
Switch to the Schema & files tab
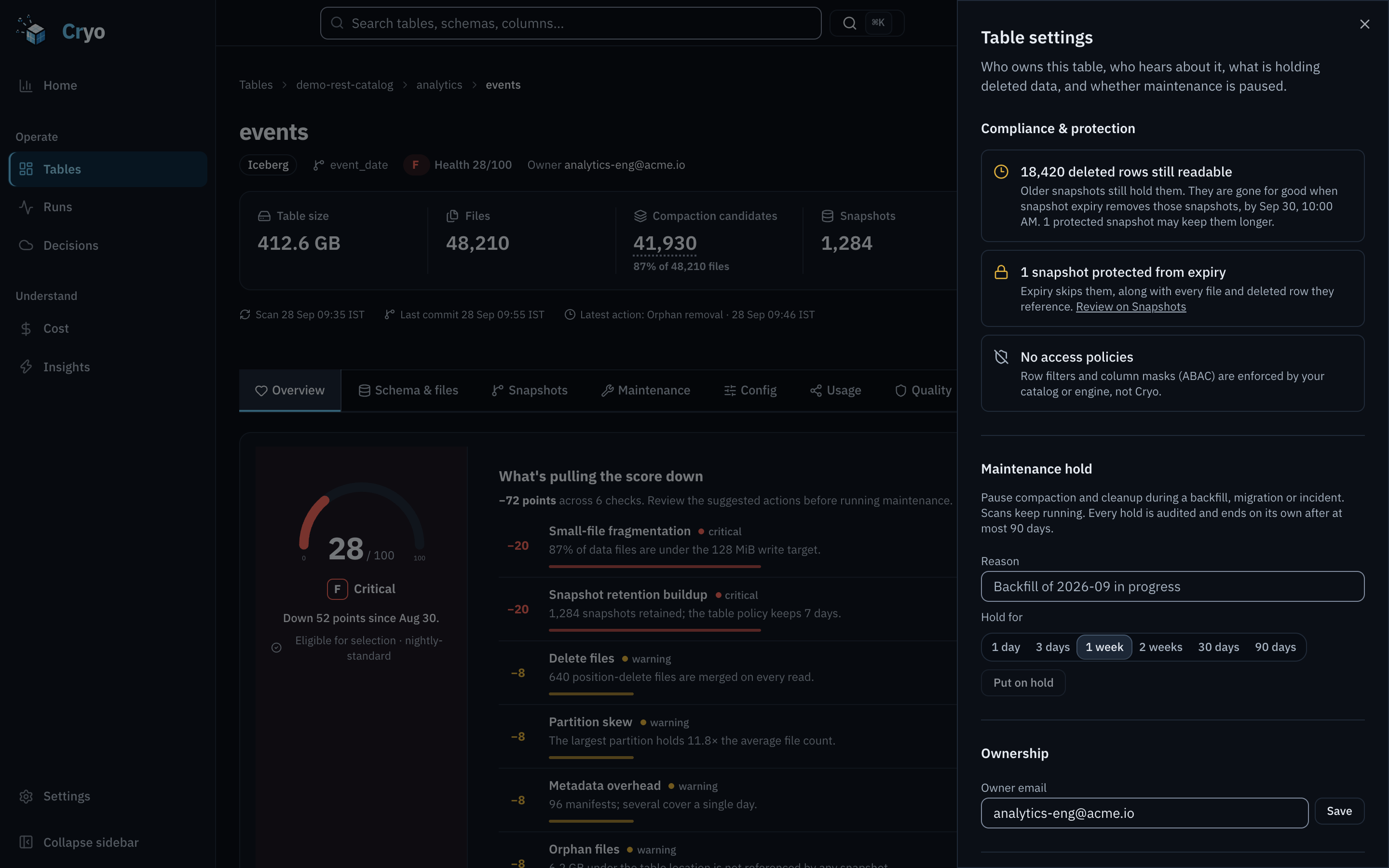pos(408,391)
